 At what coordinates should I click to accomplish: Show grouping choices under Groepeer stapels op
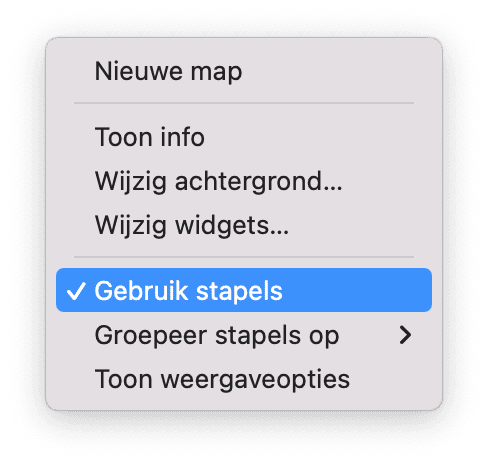244,335
